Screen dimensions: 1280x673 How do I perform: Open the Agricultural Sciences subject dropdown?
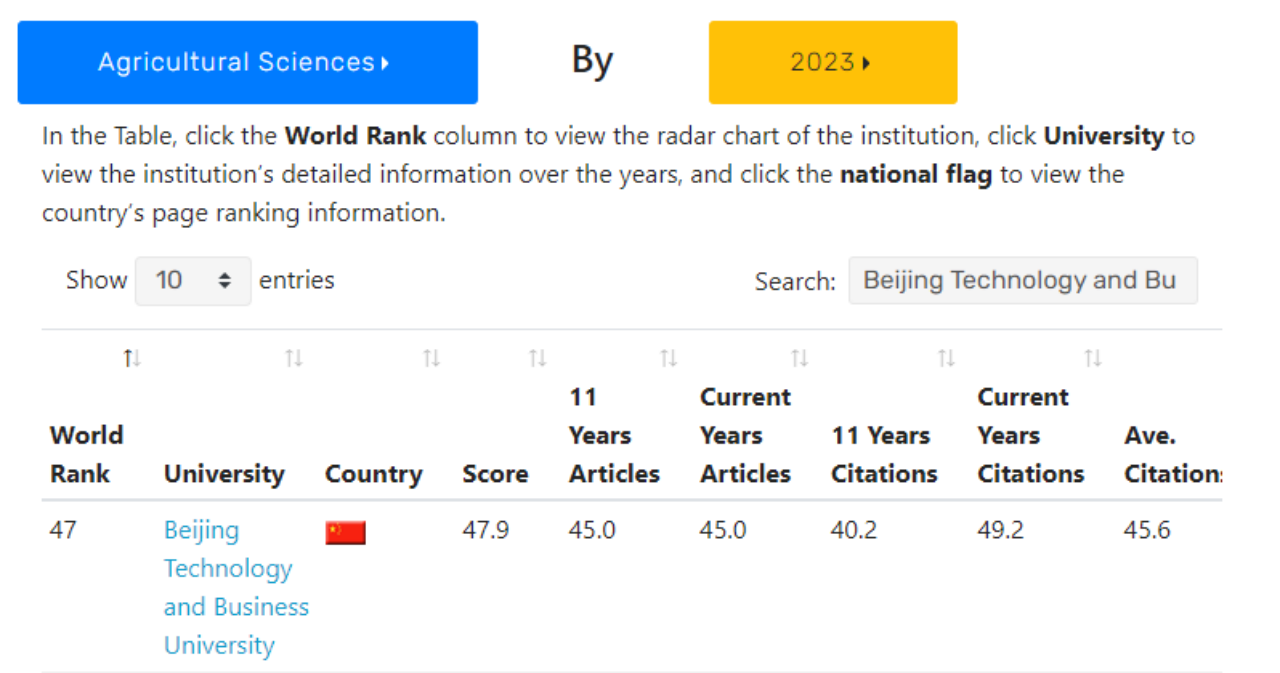tap(247, 62)
